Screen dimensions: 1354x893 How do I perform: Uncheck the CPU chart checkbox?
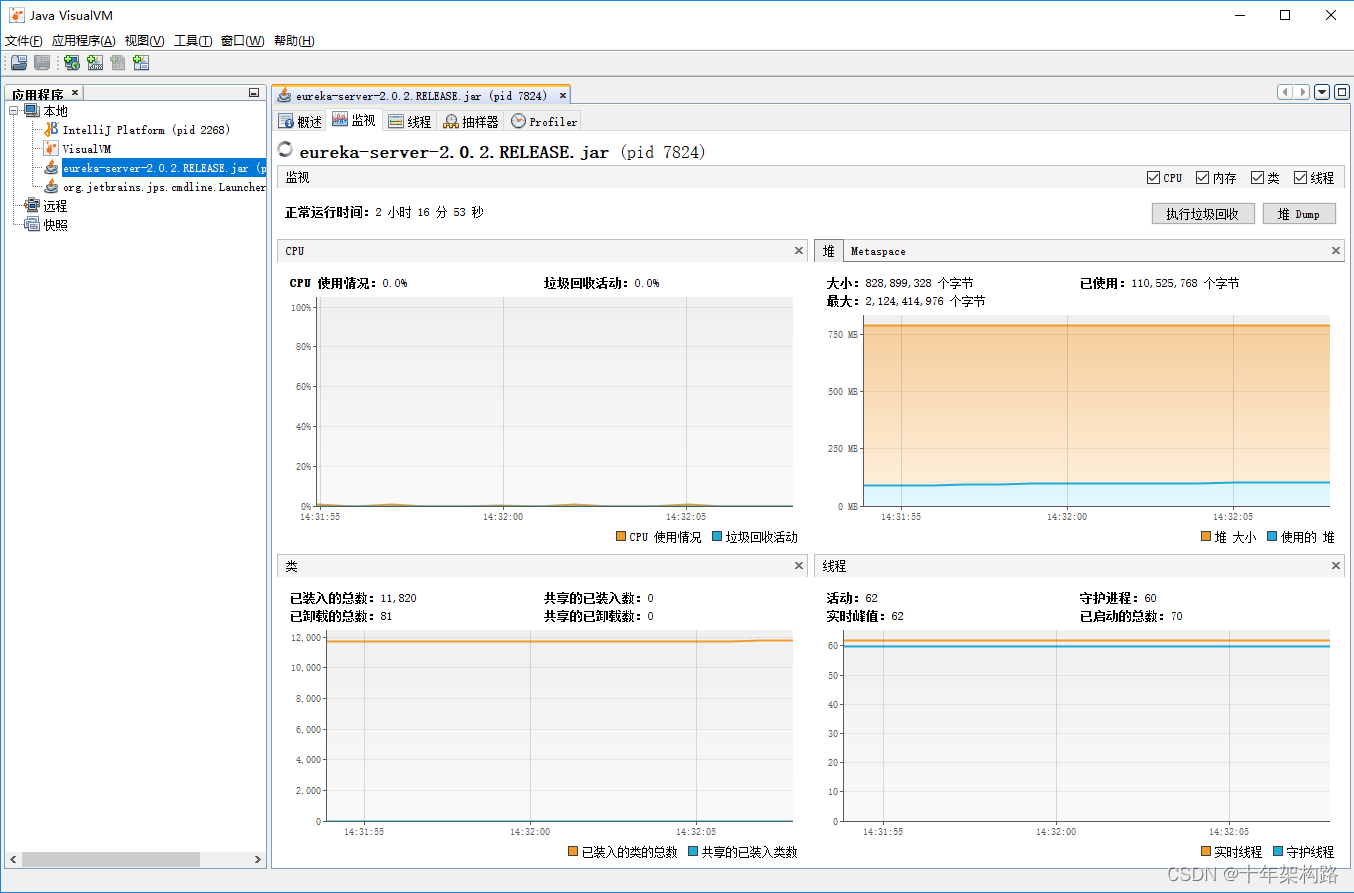1154,178
